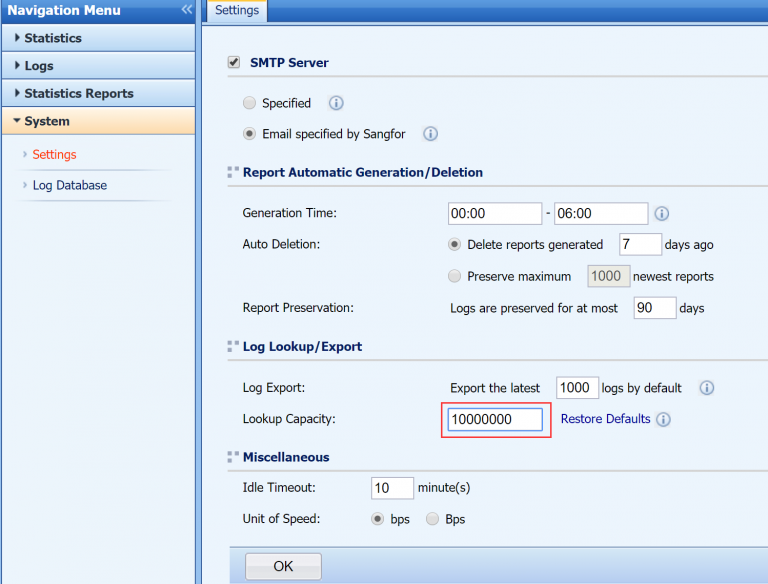768x584 pixels.
Task: Click info icon next to Restore Defaults
Action: tap(663, 419)
